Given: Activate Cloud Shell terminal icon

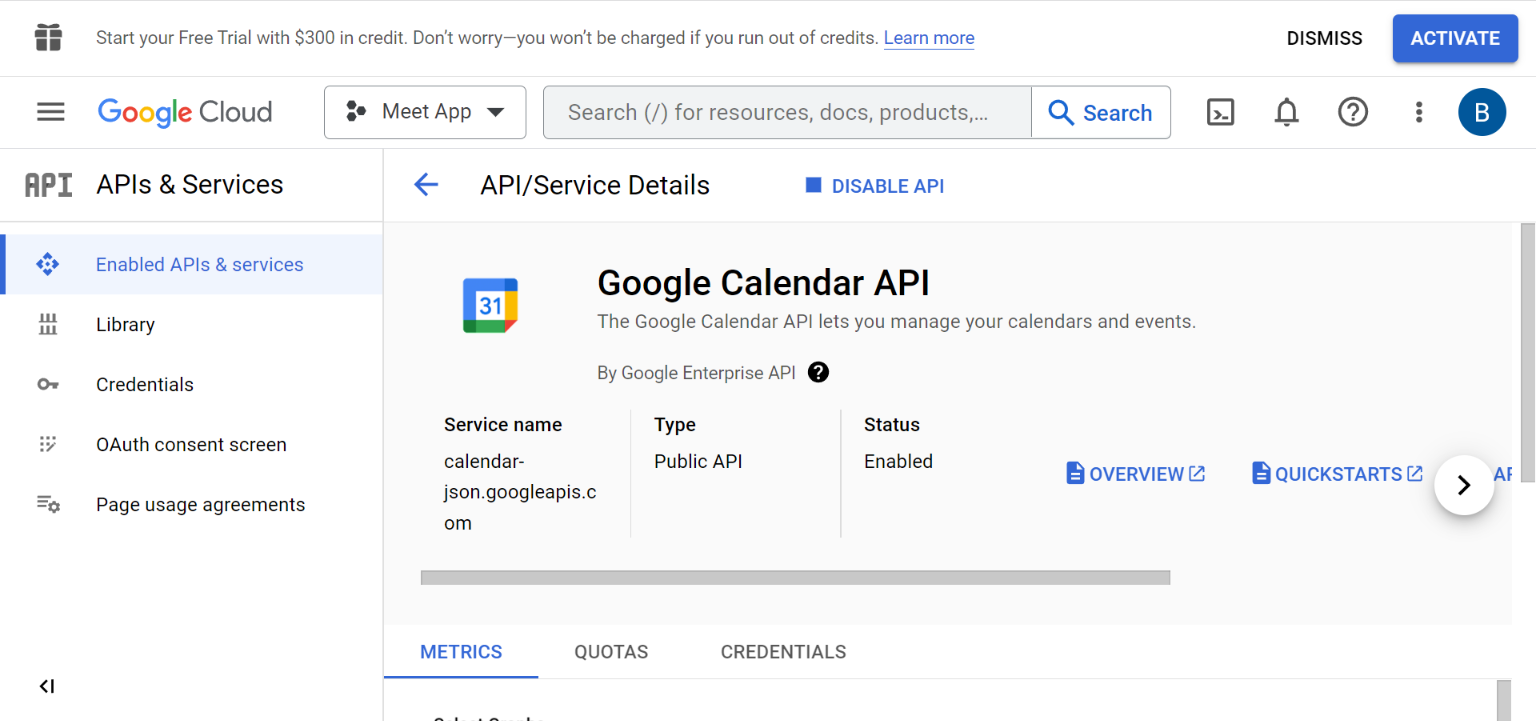Looking at the screenshot, I should click(x=1220, y=112).
